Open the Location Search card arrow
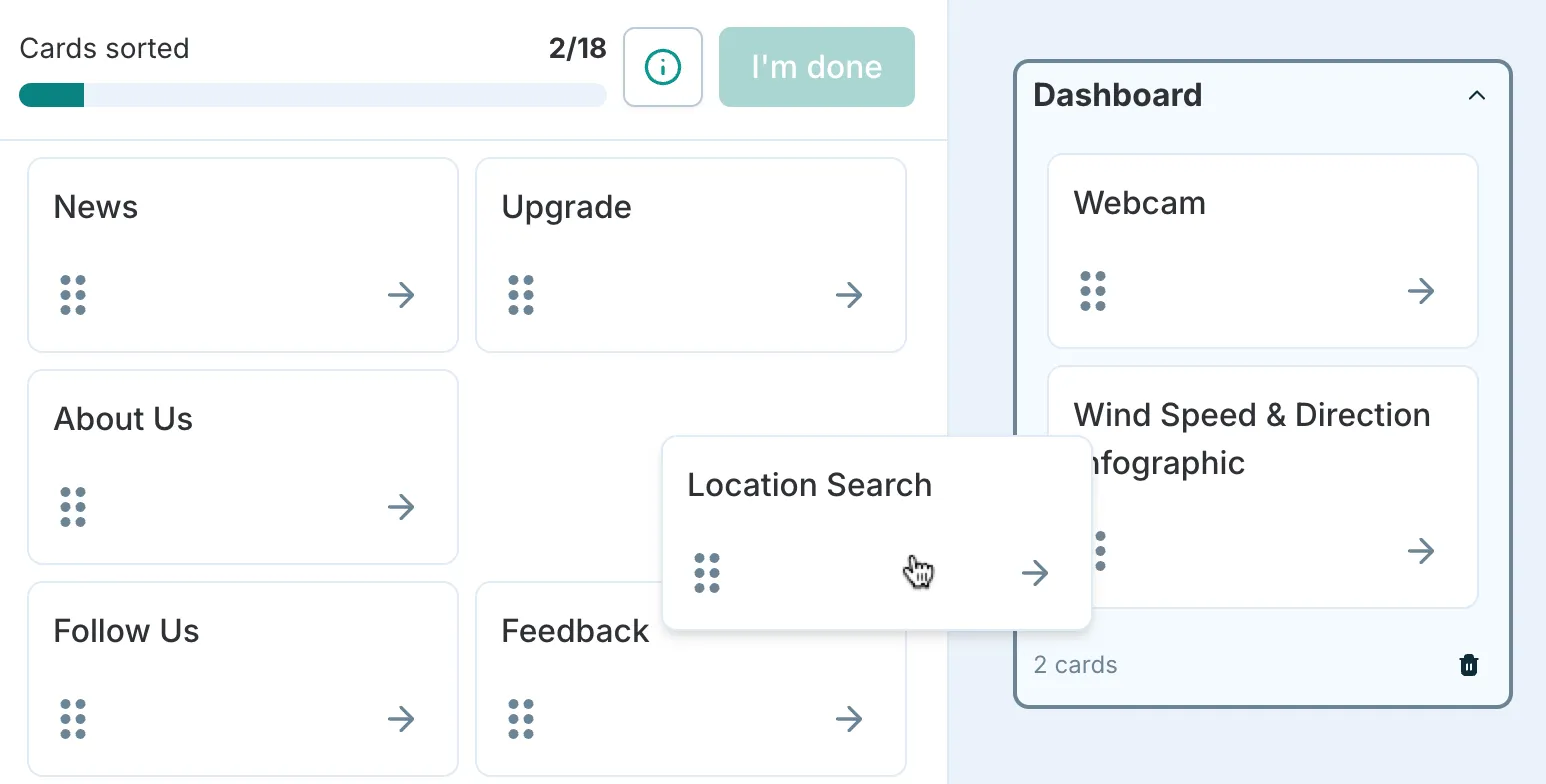The height and width of the screenshot is (784, 1546). point(1034,572)
